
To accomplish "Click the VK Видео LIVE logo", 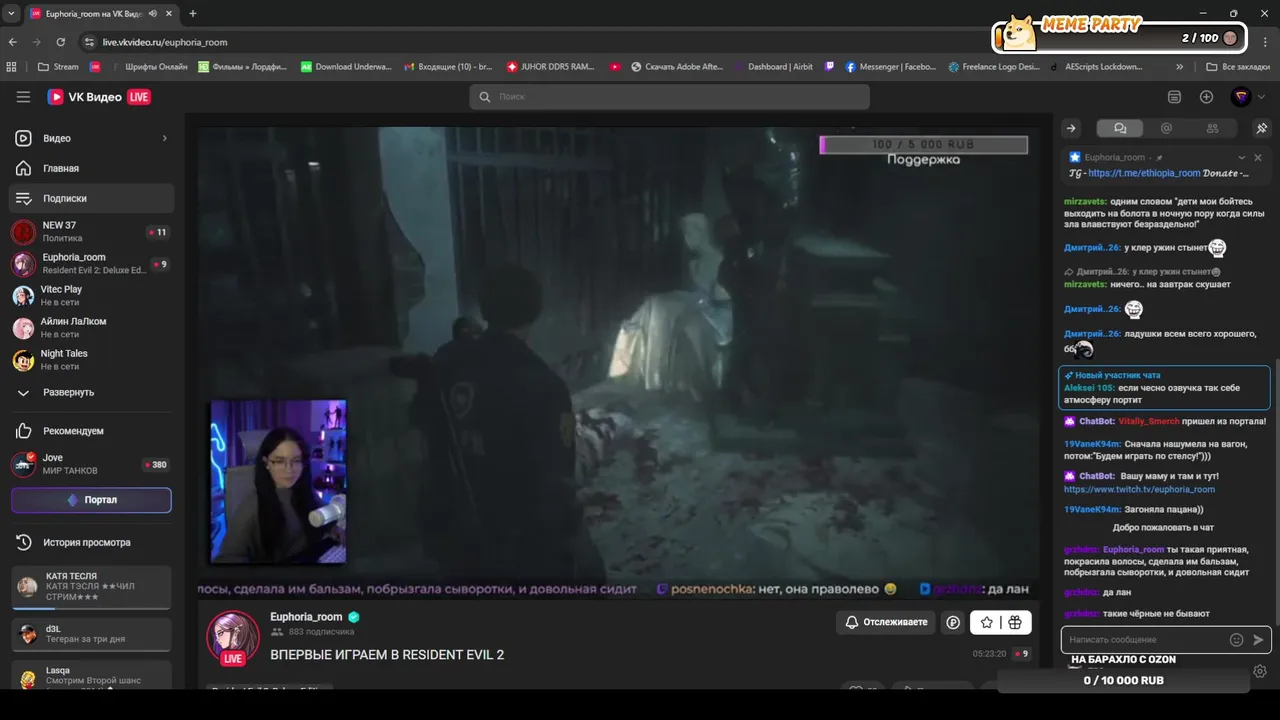I will (99, 97).
